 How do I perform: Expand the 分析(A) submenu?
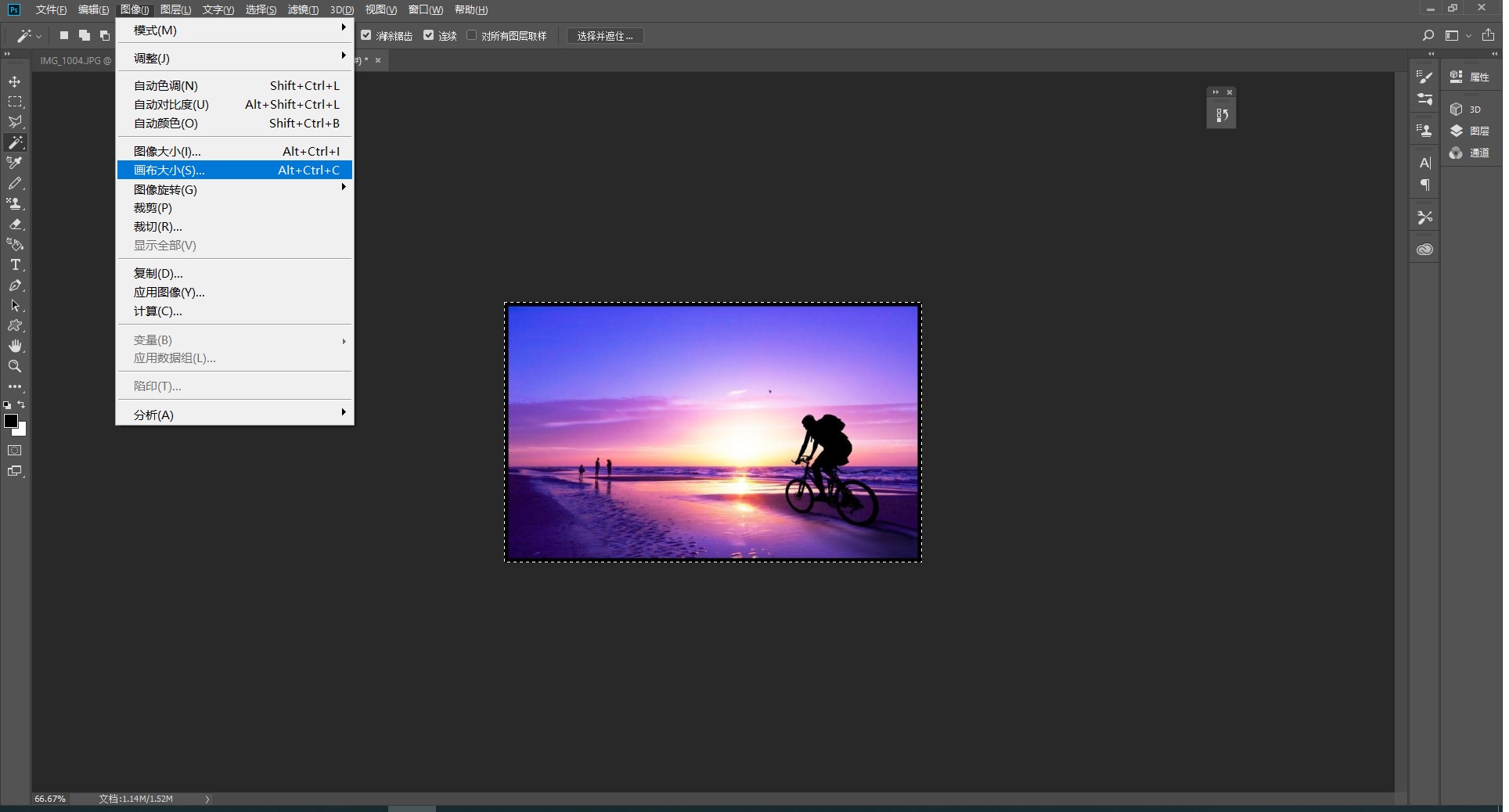coord(235,415)
